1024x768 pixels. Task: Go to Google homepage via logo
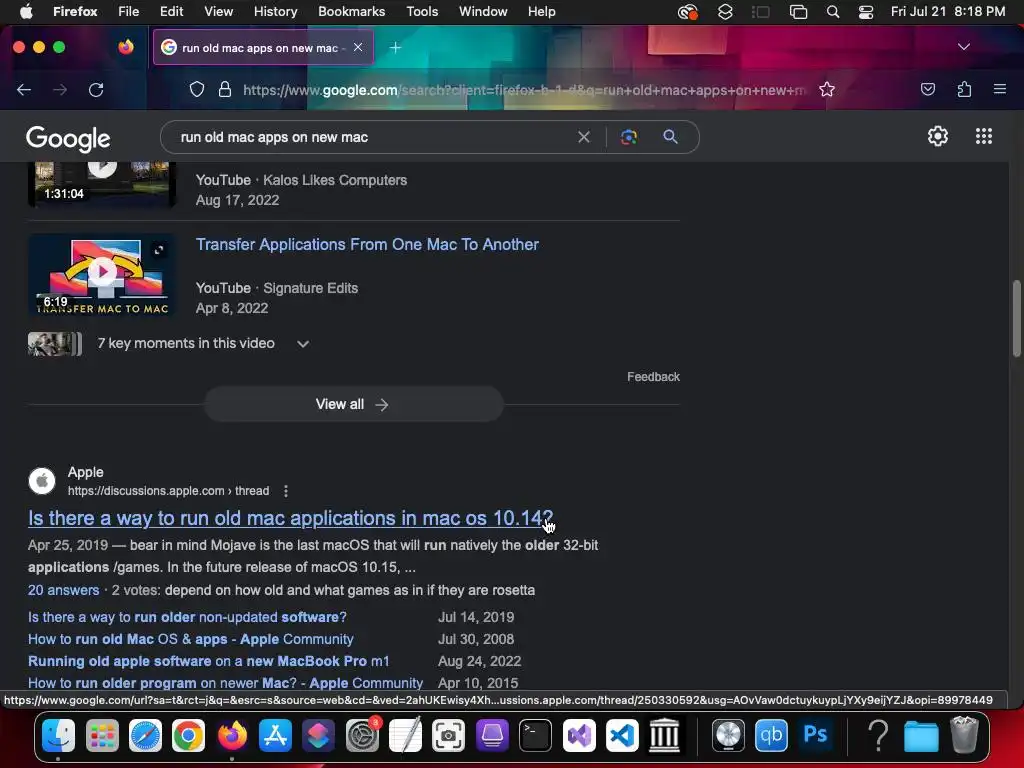(x=68, y=138)
